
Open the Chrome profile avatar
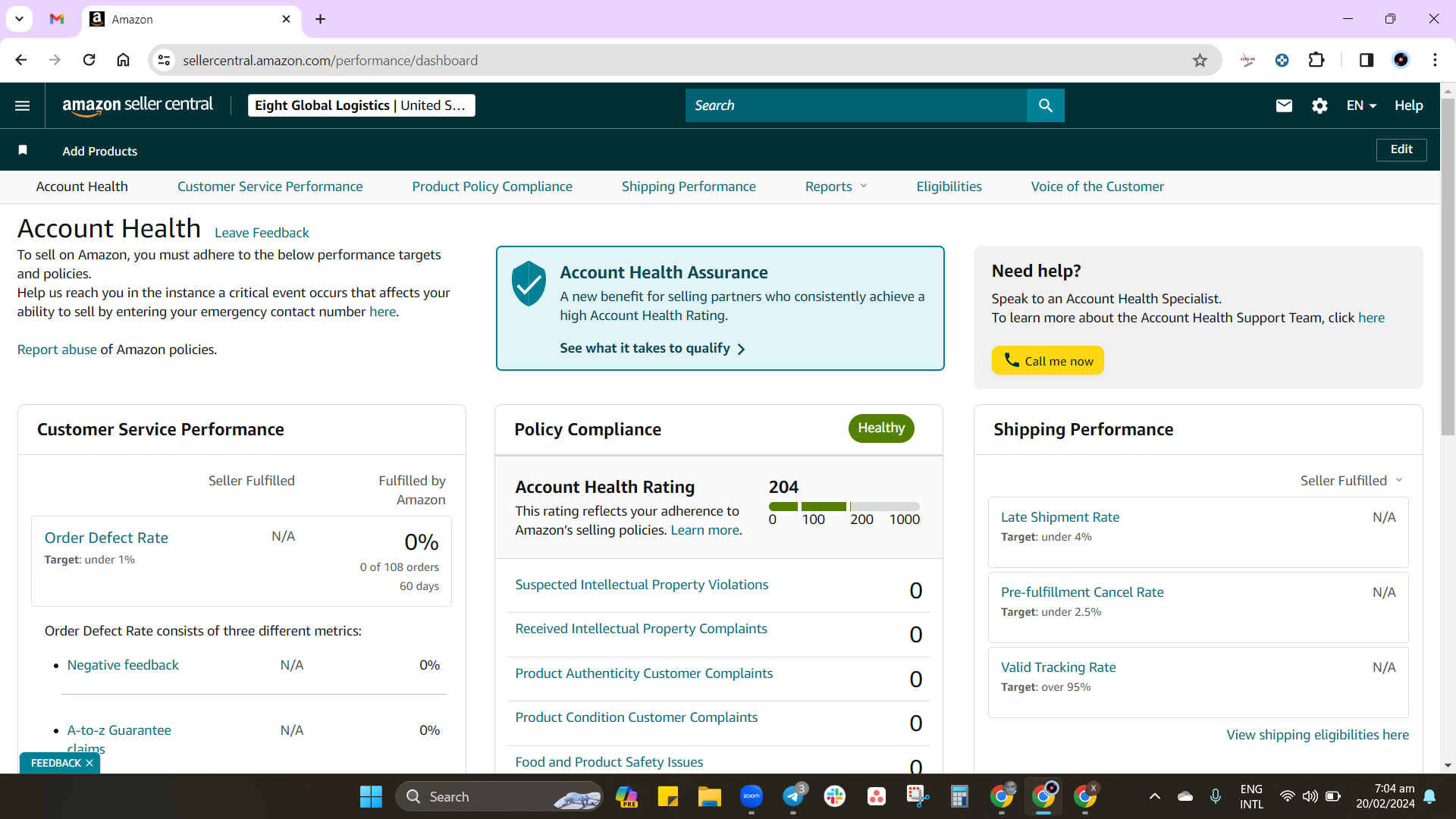coord(1401,60)
